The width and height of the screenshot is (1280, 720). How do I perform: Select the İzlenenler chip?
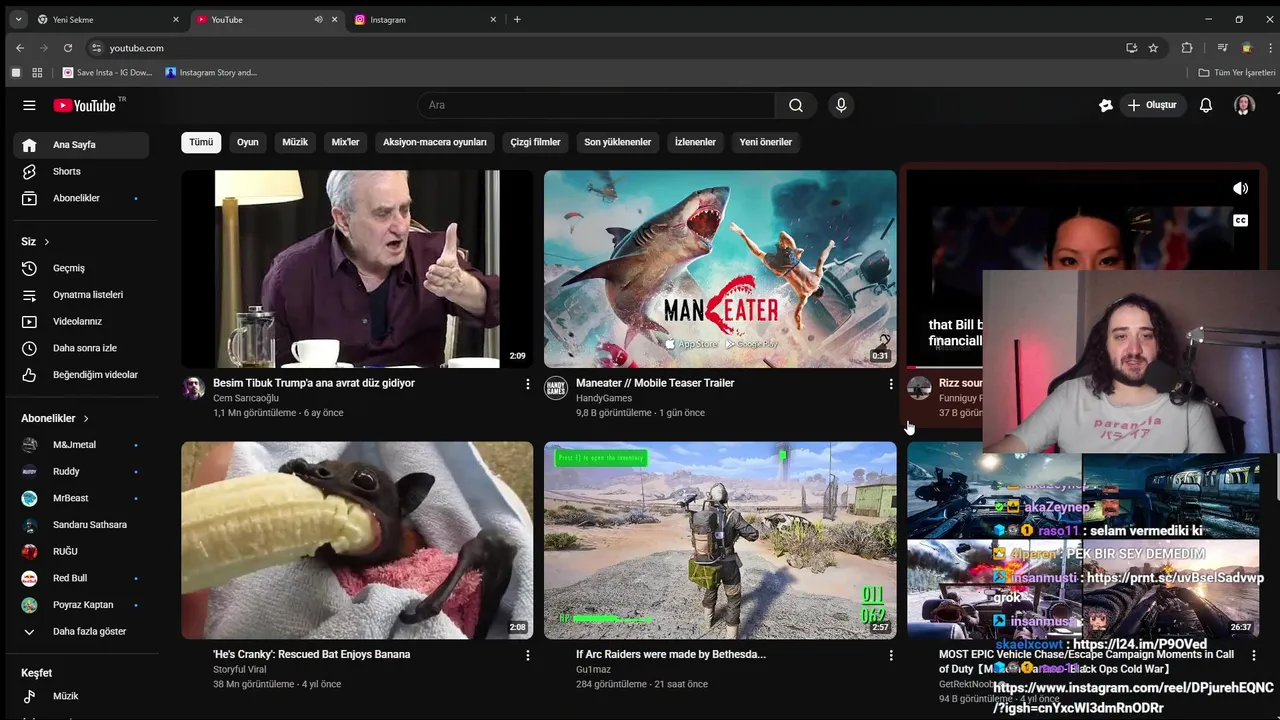point(695,142)
